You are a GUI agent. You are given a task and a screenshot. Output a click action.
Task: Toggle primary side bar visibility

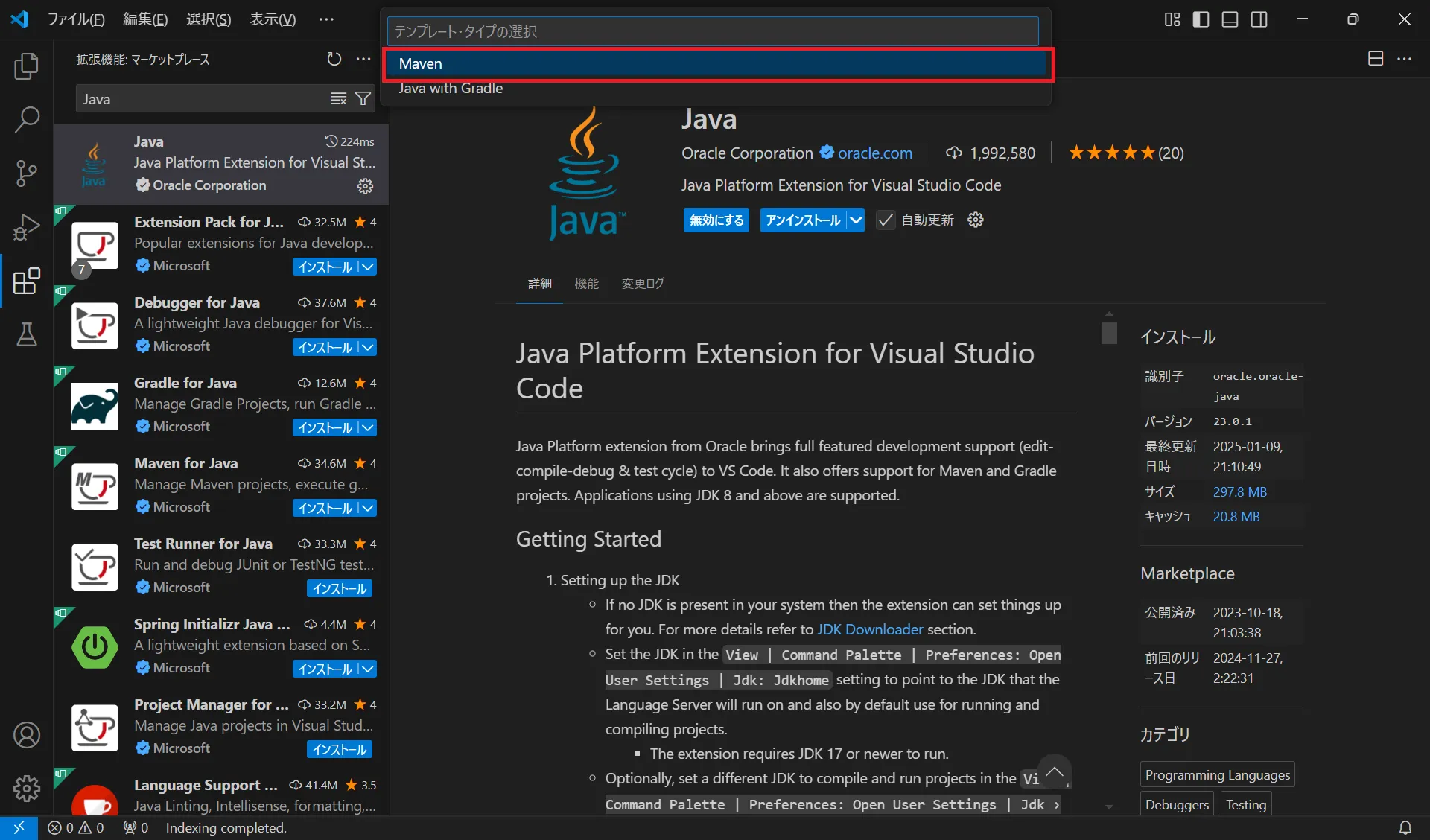[1201, 19]
